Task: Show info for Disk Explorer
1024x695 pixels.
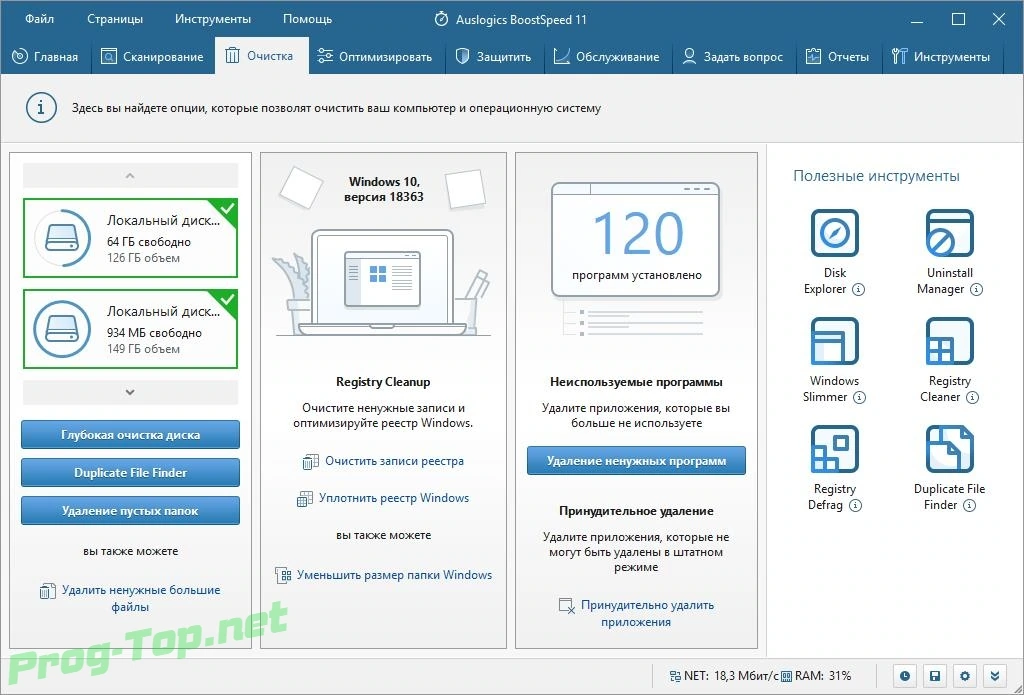Action: 859,289
